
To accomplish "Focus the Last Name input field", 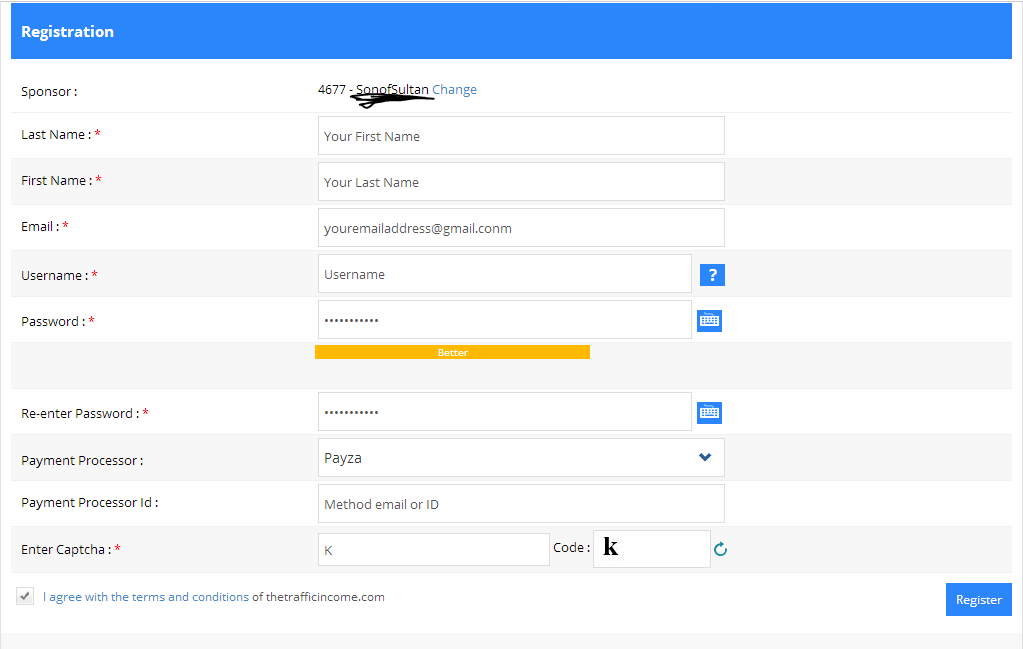I will (520, 136).
